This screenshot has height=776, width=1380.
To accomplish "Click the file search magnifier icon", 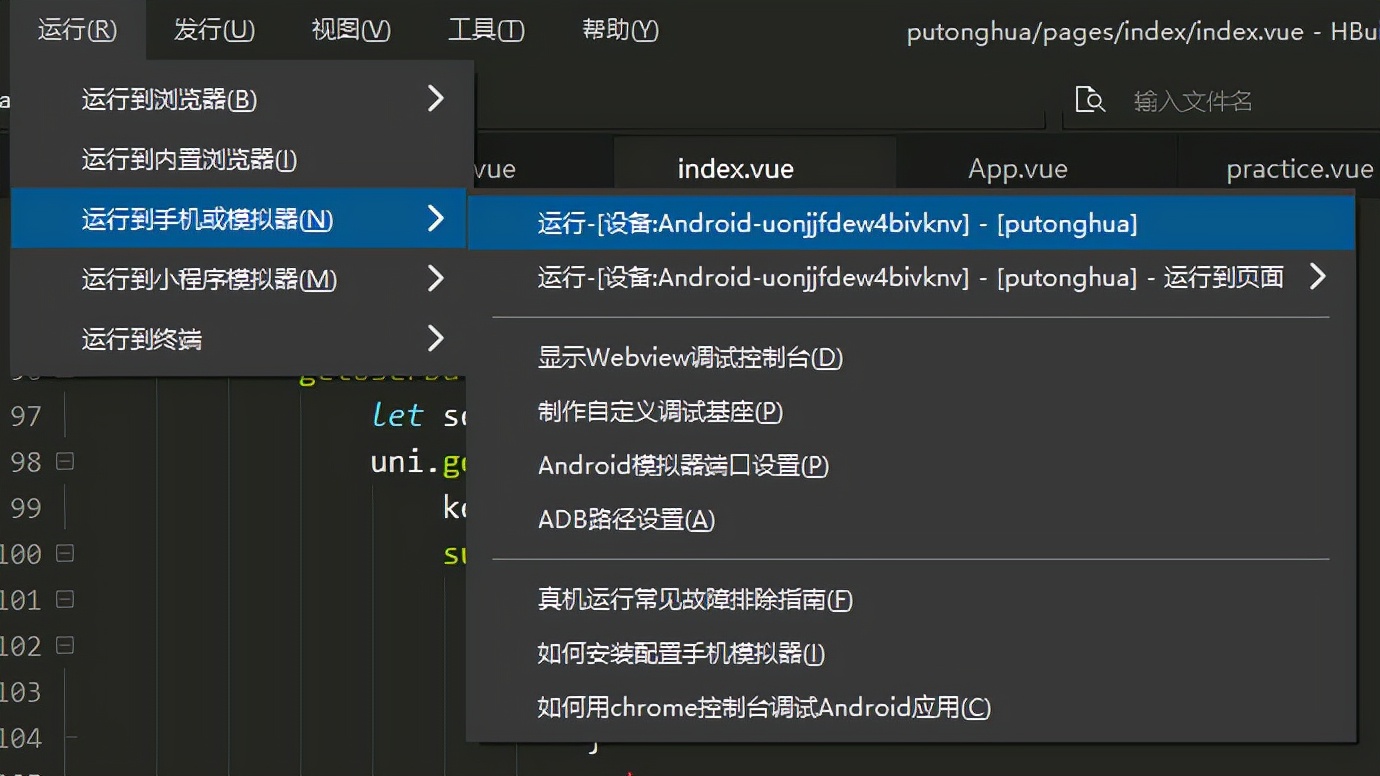I will click(x=1091, y=99).
